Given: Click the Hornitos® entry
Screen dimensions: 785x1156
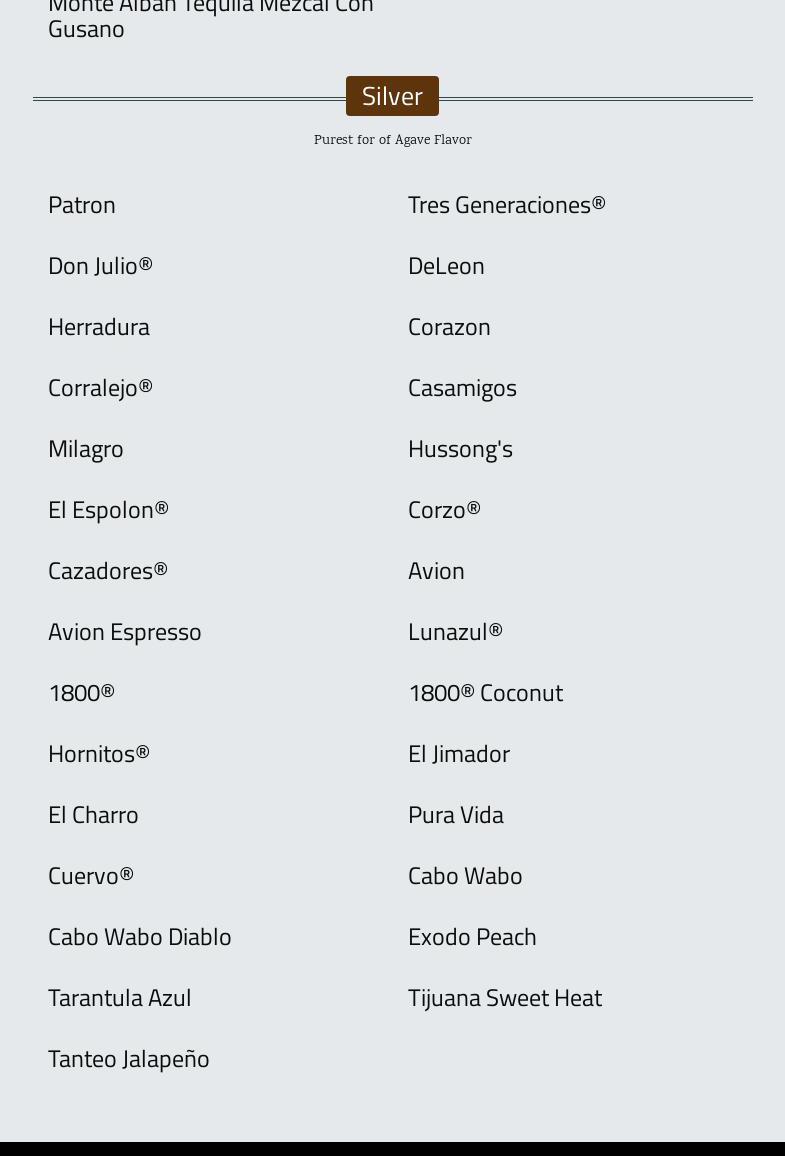Looking at the screenshot, I should click(x=99, y=754).
